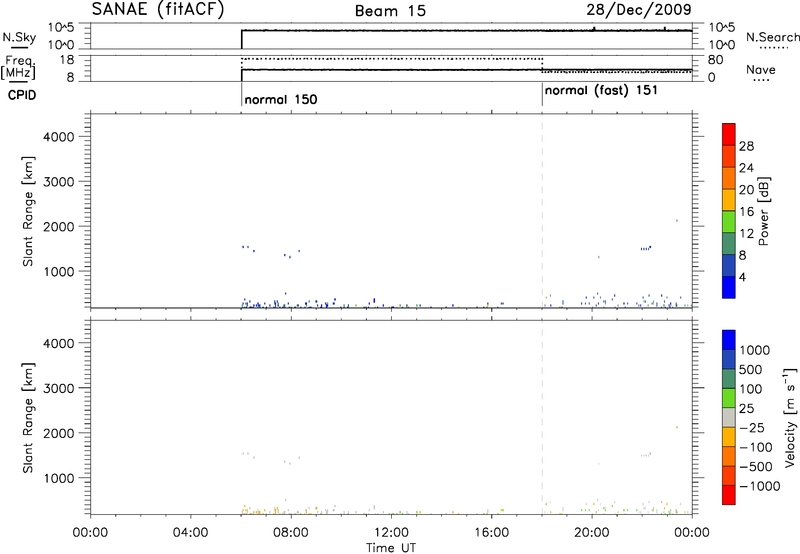Viewport: 800px width, 554px height.
Task: Click the 80 tick label beside Nave axis
Action: coord(716,60)
